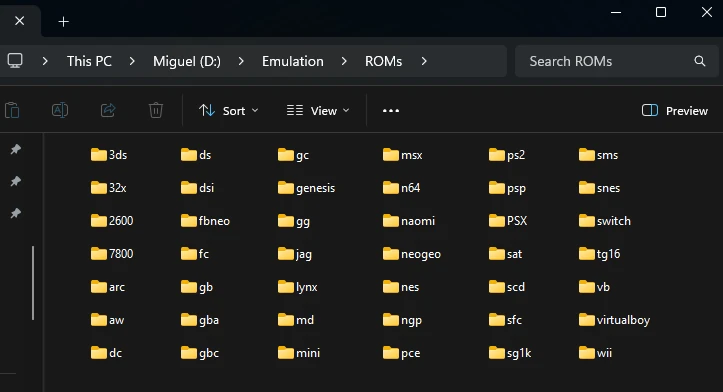Screen dimensions: 723x392
Task: Select the folder named snes
Action: coord(599,188)
